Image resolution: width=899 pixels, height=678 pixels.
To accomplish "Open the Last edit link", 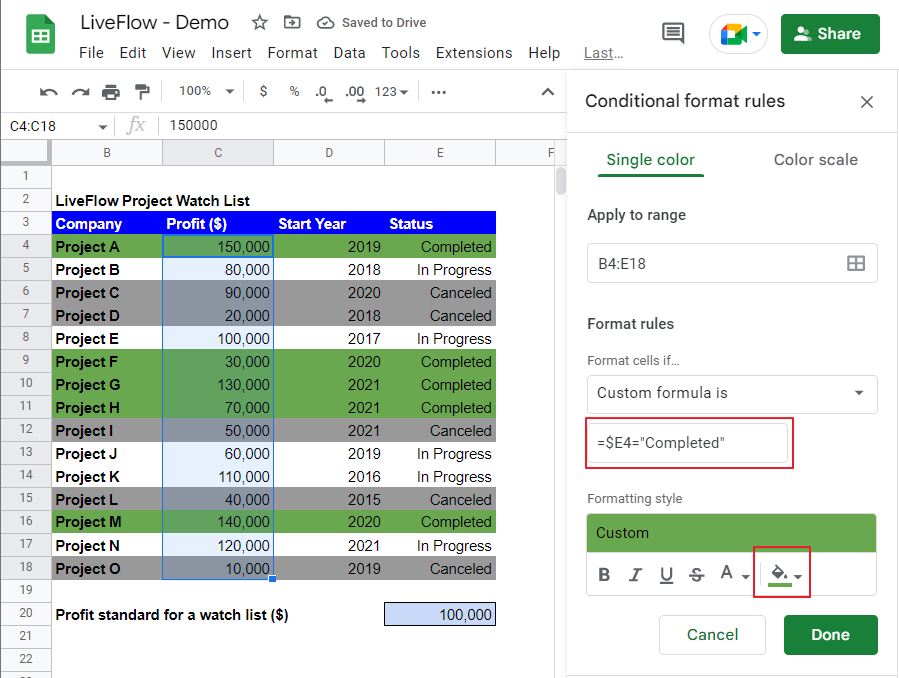I will tap(603, 53).
